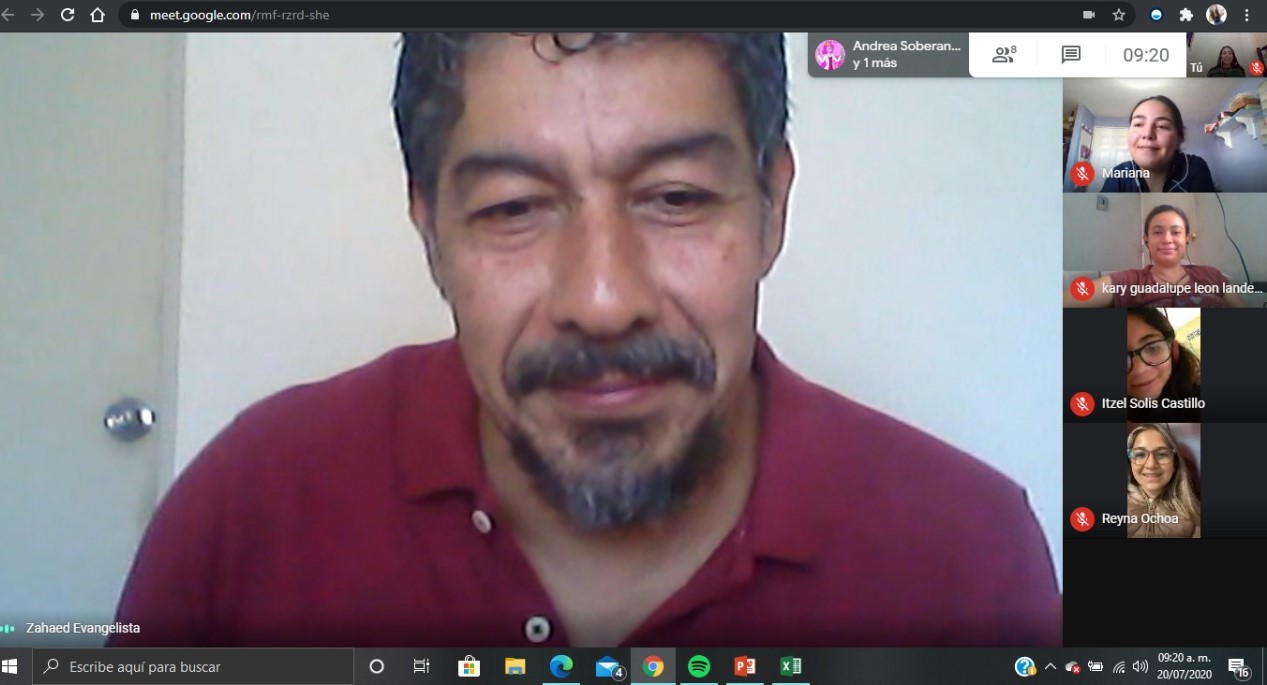Open the taskbar clock showing 20/07/2020
1267x685 pixels.
(1184, 667)
